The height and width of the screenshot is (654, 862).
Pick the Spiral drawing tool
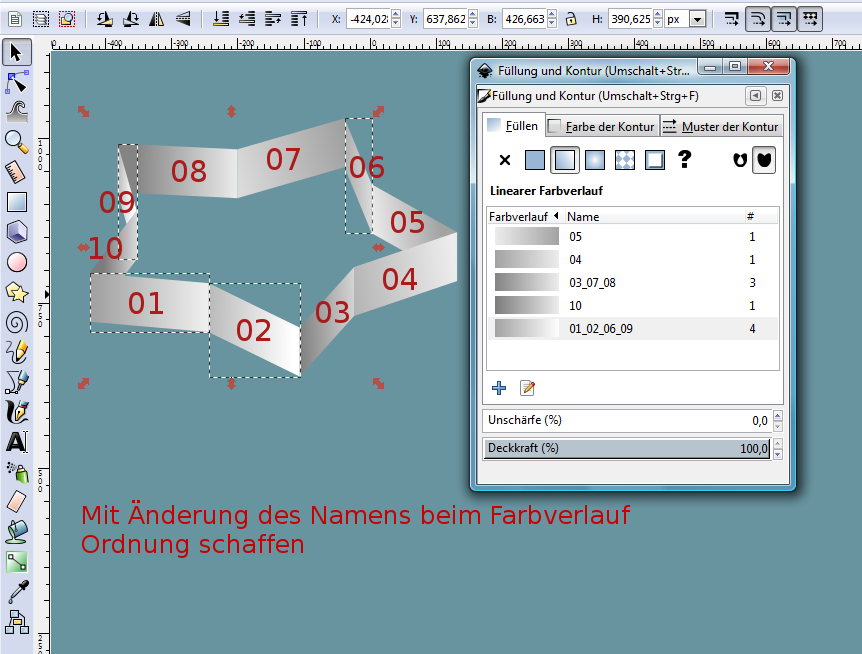pyautogui.click(x=16, y=322)
